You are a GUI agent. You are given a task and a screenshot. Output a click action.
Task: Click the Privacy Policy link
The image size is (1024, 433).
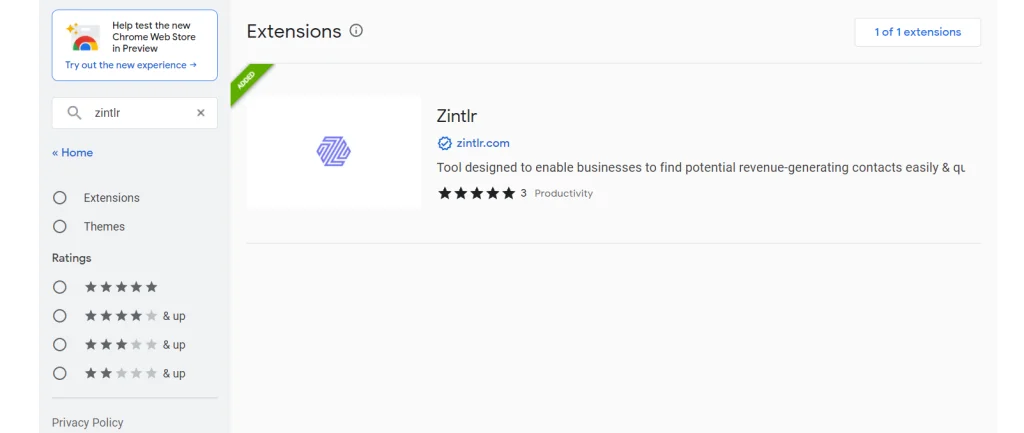point(87,423)
